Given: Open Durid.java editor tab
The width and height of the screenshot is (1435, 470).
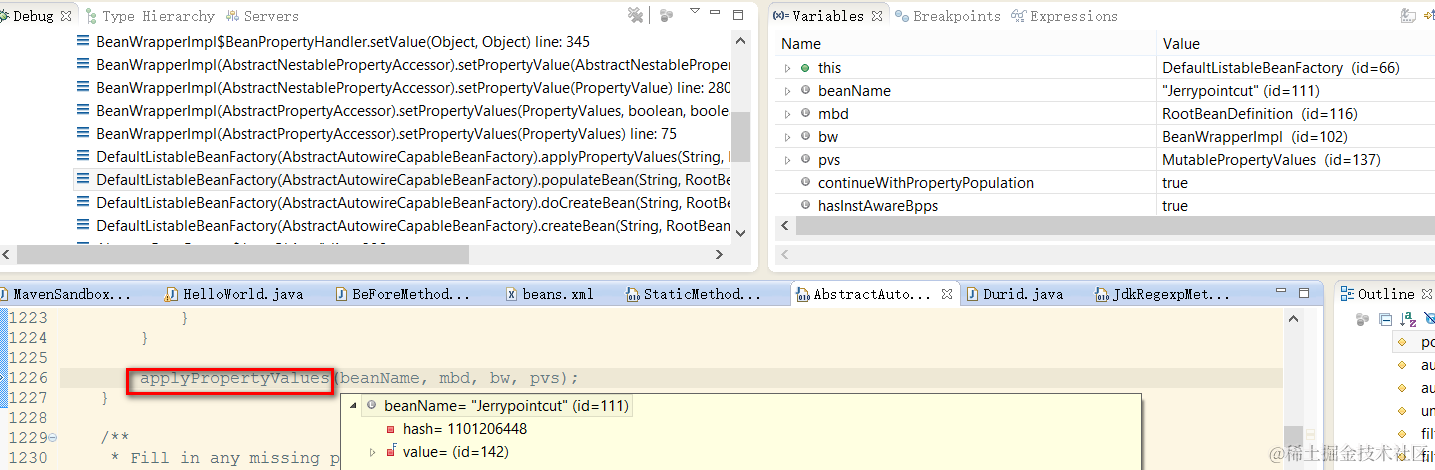Looking at the screenshot, I should [1014, 294].
